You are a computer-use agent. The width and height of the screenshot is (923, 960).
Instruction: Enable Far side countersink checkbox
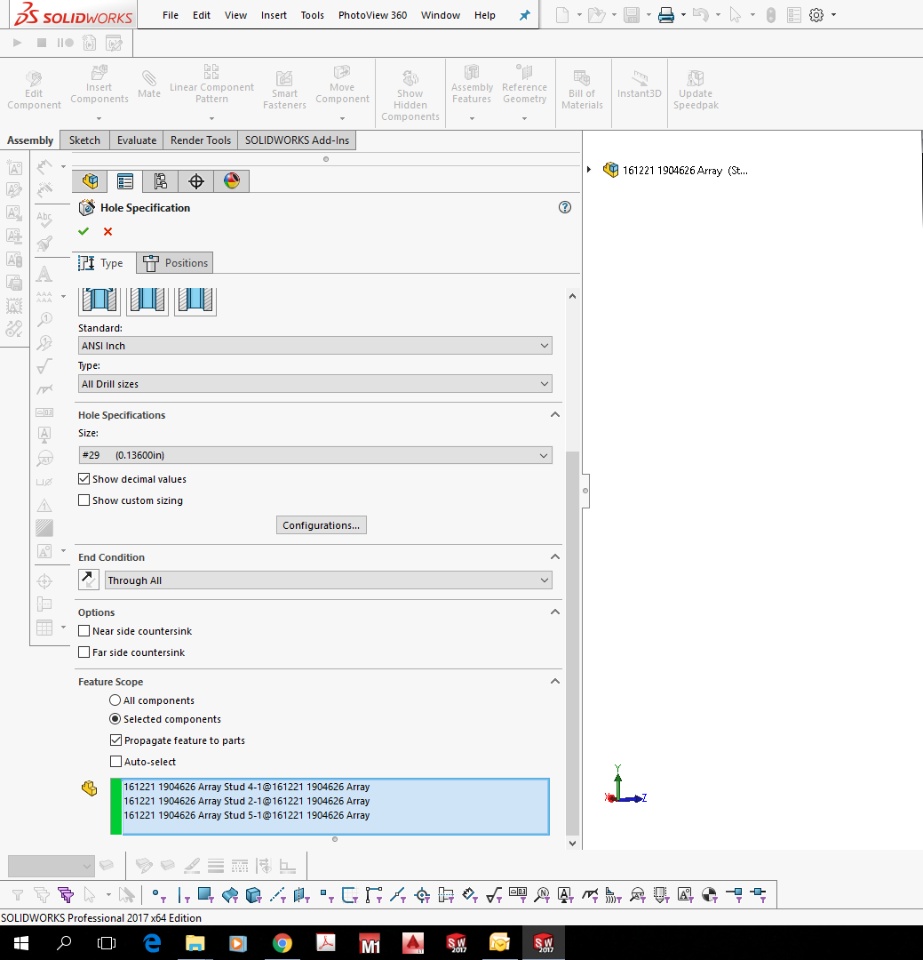click(x=84, y=652)
